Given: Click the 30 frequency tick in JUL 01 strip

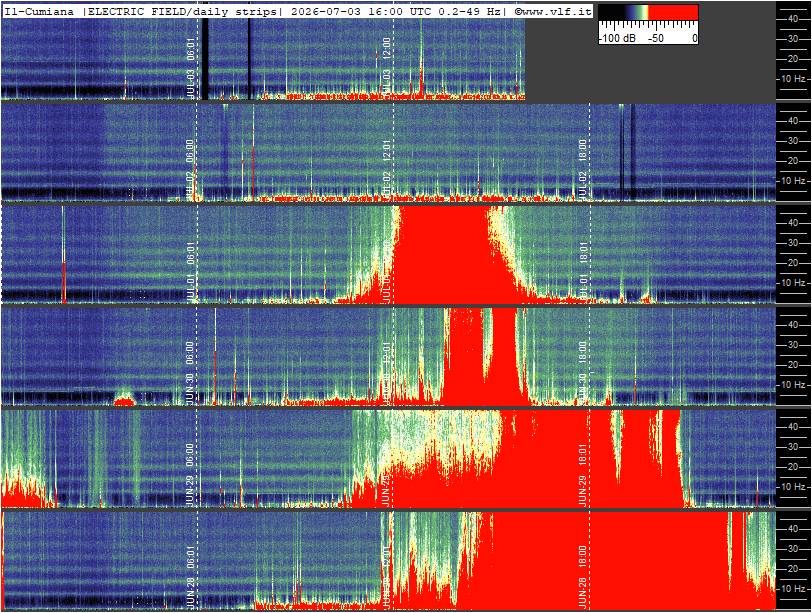Looking at the screenshot, I should coord(792,243).
